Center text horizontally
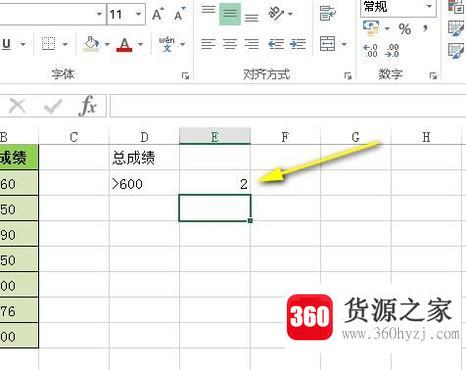Image resolution: width=466 pixels, height=370 pixels. [x=230, y=44]
